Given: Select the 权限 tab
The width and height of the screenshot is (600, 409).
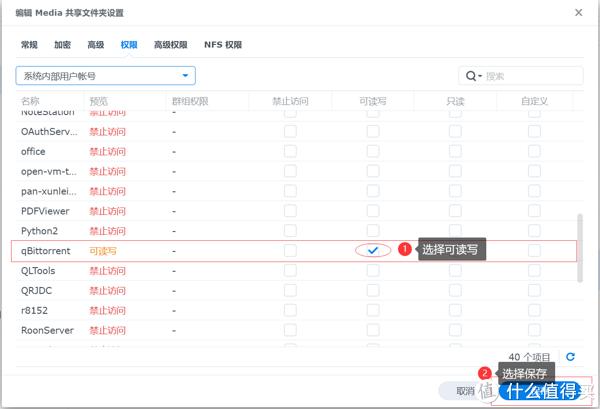Looking at the screenshot, I should click(129, 45).
